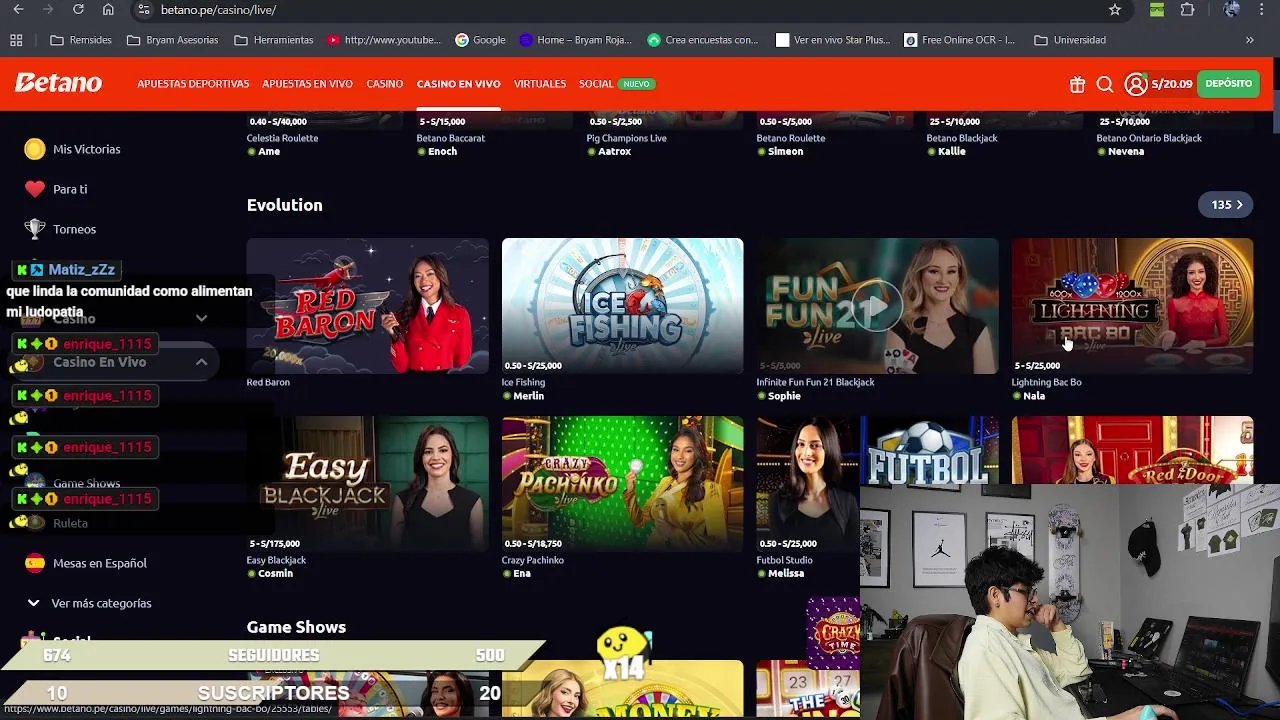
Task: Open Apuestas Deportivas menu
Action: point(193,84)
